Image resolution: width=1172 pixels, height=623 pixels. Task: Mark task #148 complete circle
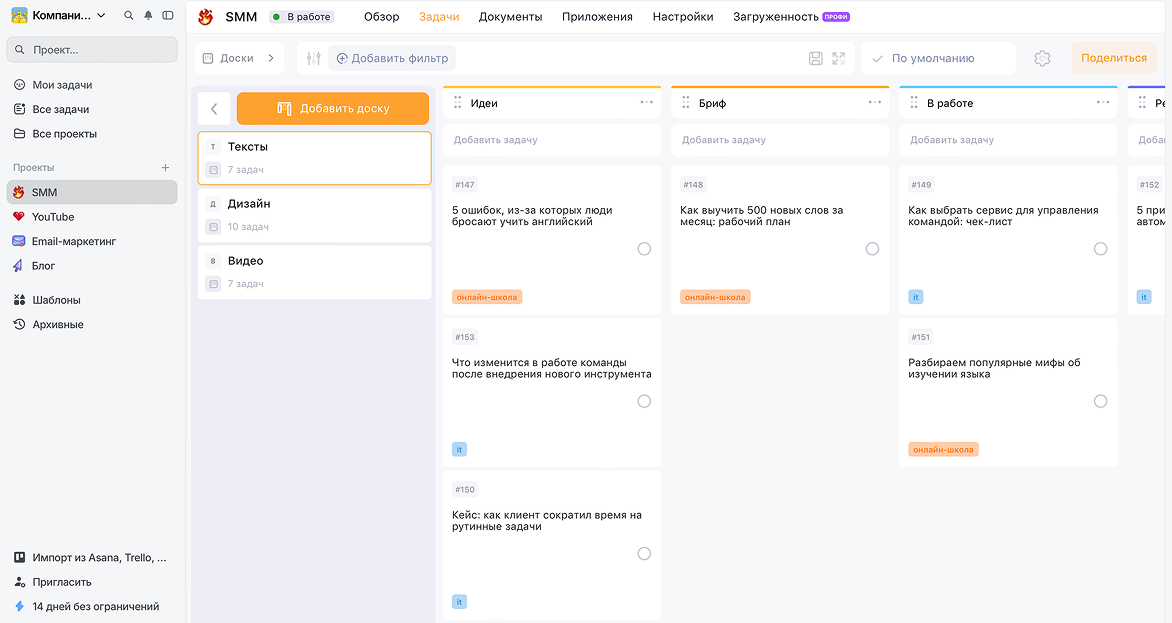point(872,249)
